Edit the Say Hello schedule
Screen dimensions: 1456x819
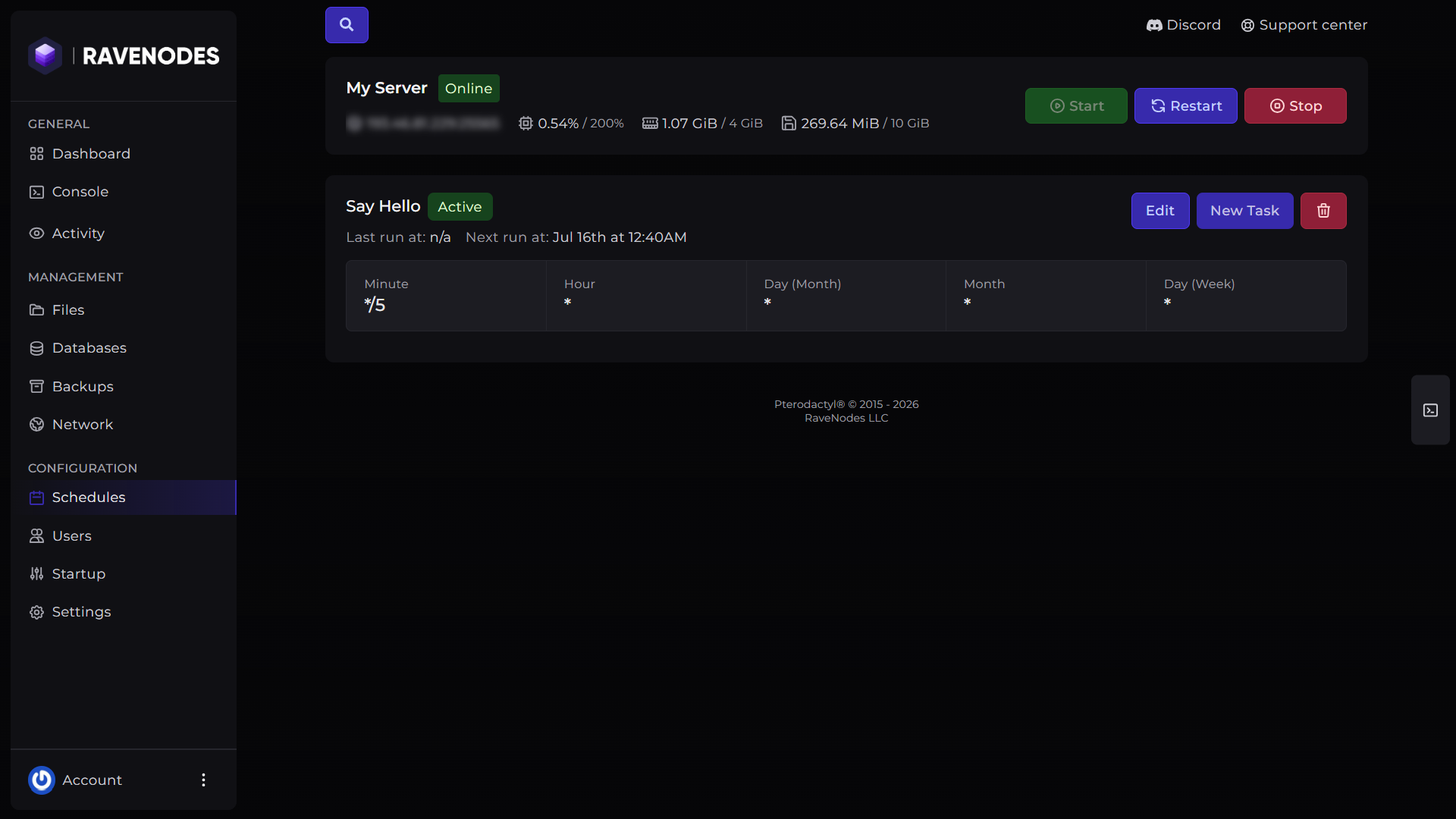pos(1160,211)
